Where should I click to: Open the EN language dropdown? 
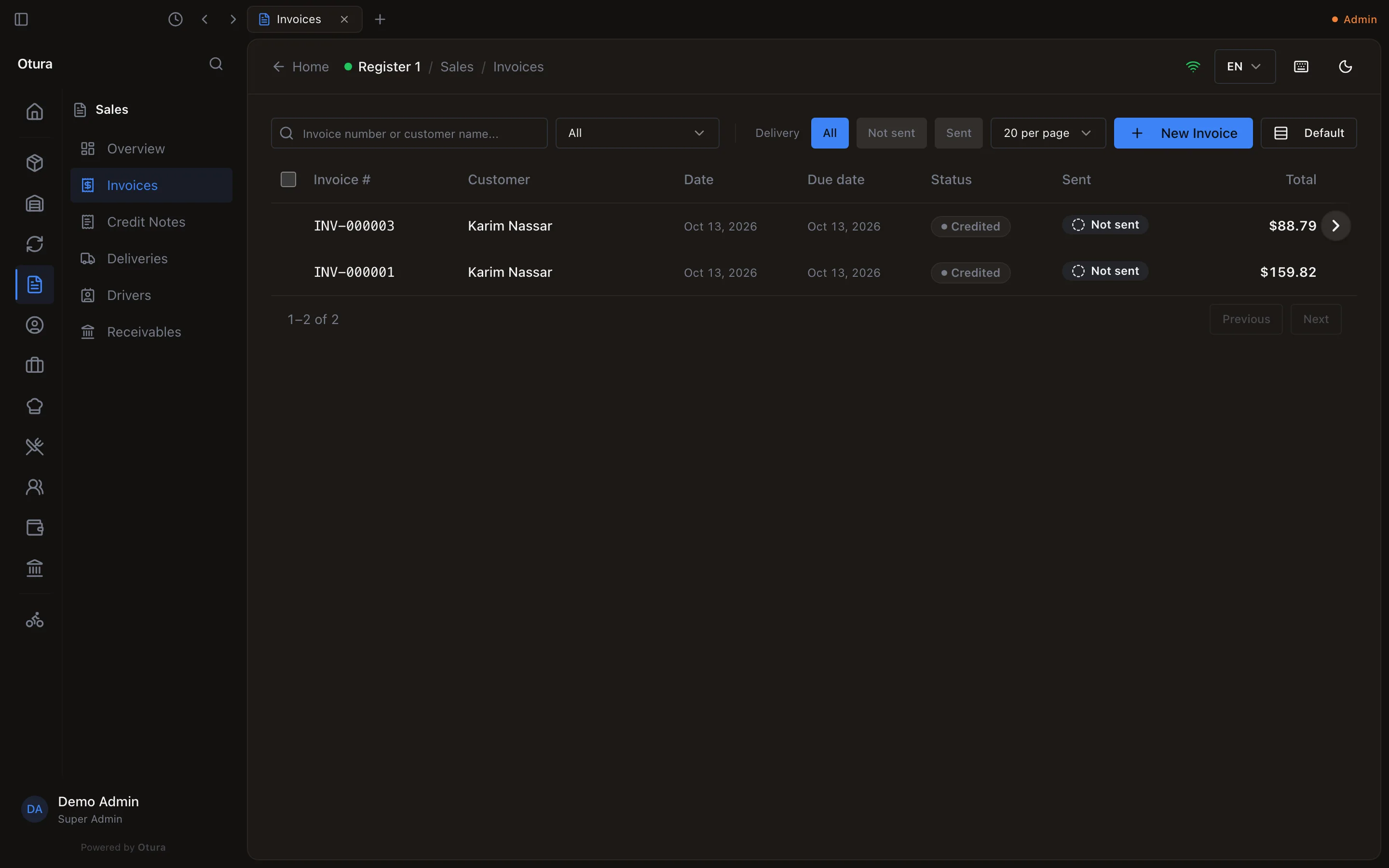(1244, 67)
